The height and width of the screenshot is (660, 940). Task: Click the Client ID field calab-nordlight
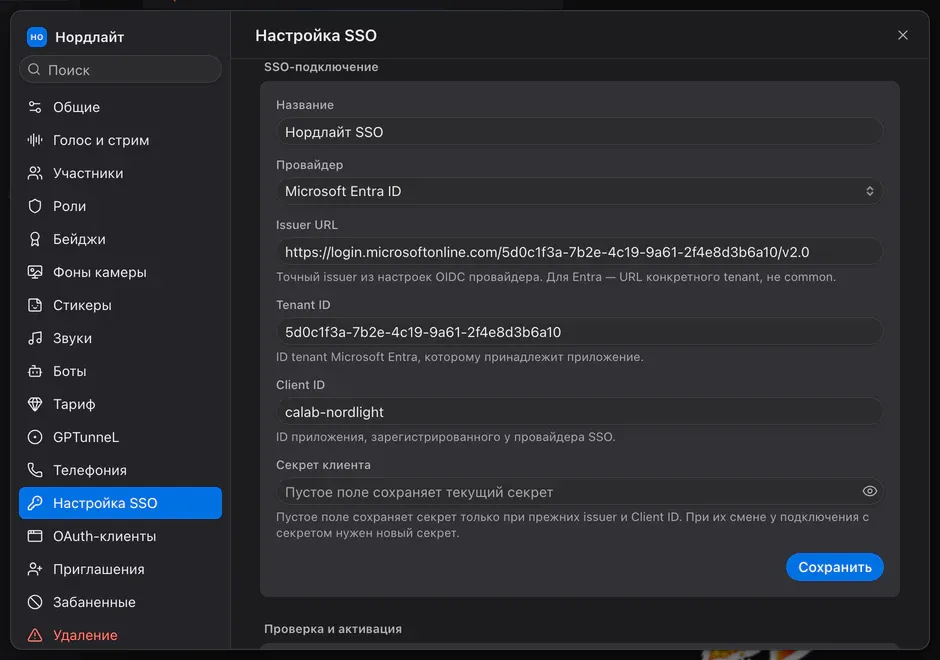pyautogui.click(x=579, y=412)
